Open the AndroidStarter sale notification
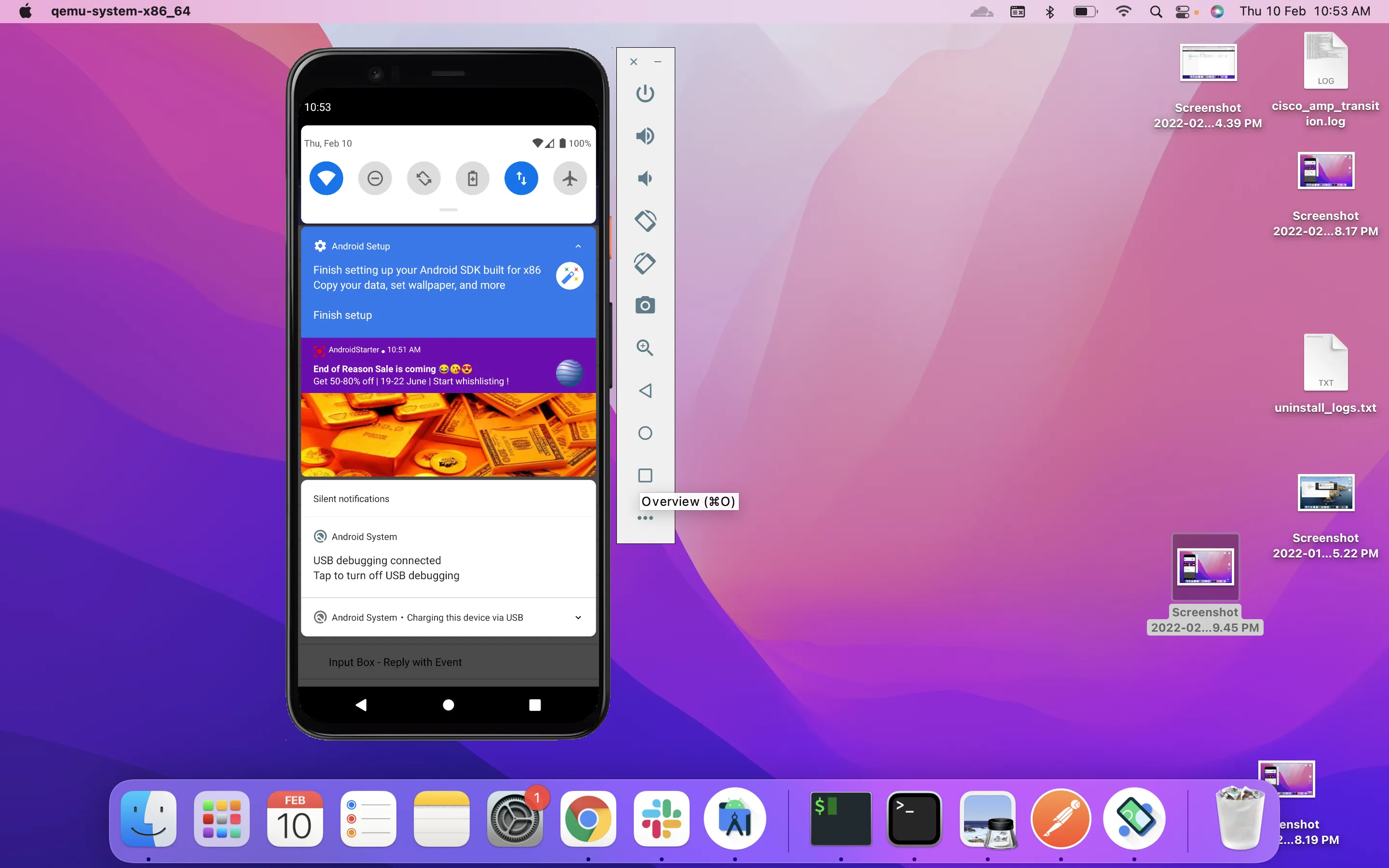The height and width of the screenshot is (868, 1389). pos(448,366)
